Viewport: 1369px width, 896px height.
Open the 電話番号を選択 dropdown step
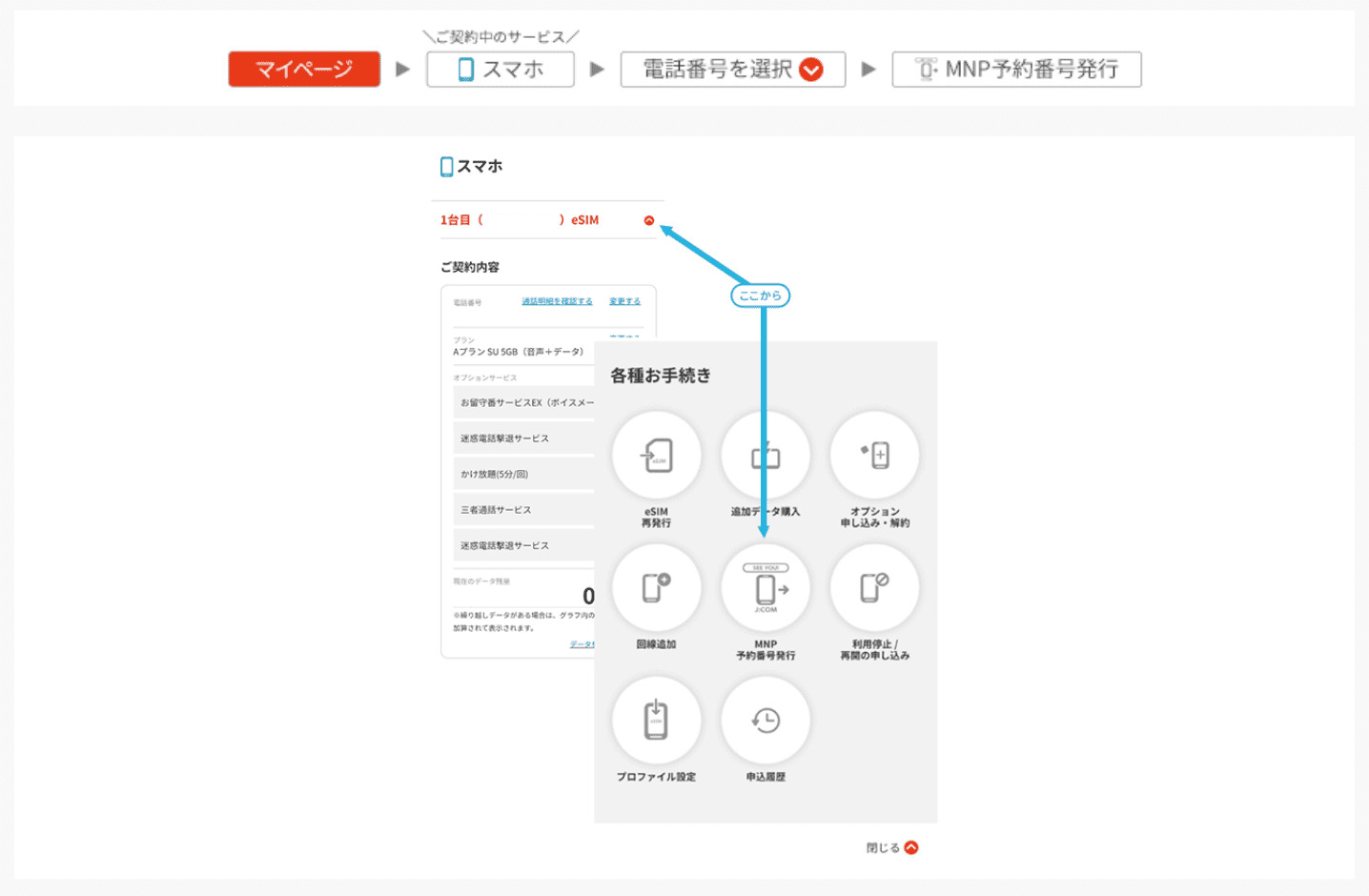pyautogui.click(x=732, y=70)
